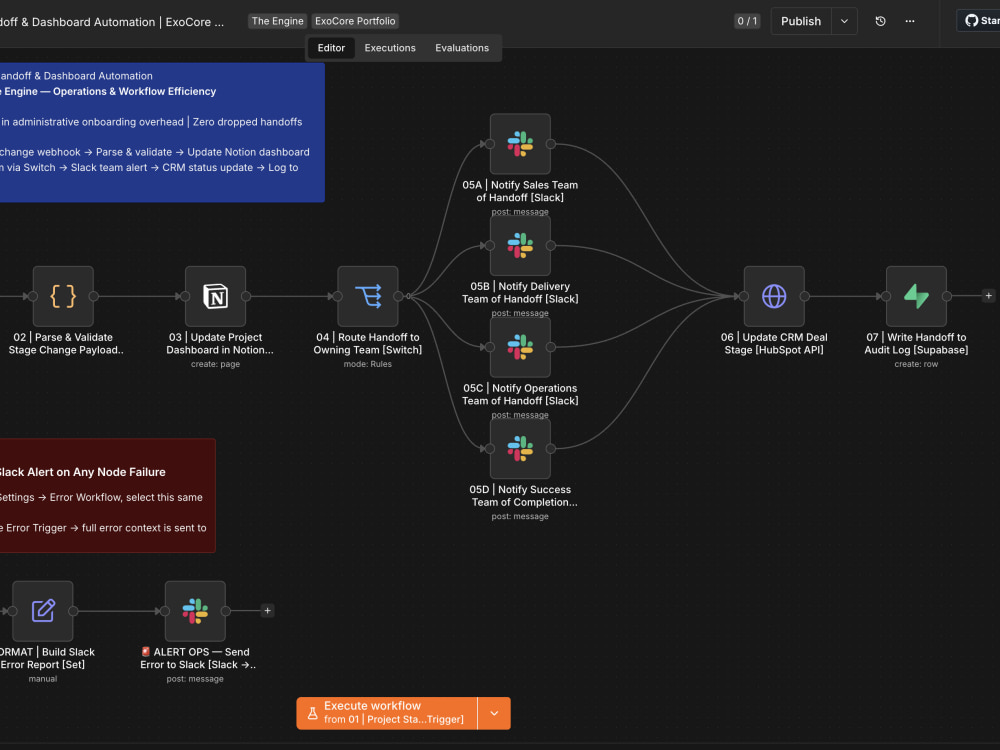Click the 'create: page' subtitle under Notion node
The height and width of the screenshot is (750, 1000).
pos(216,364)
